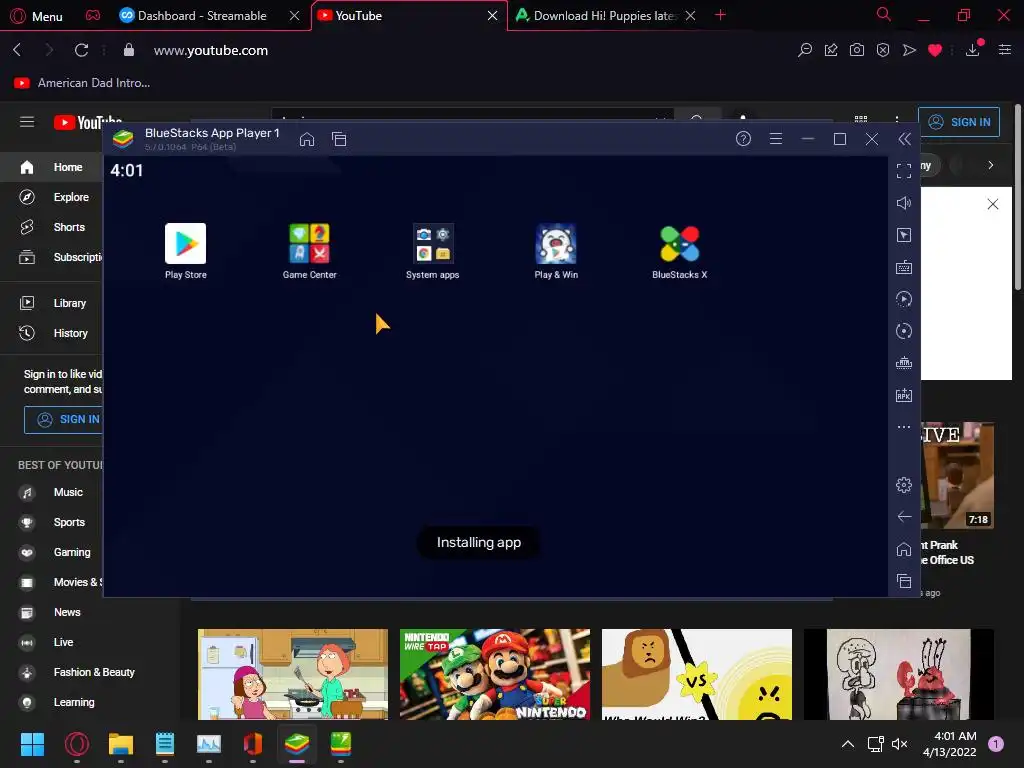Open the Windows Start menu

pyautogui.click(x=32, y=744)
